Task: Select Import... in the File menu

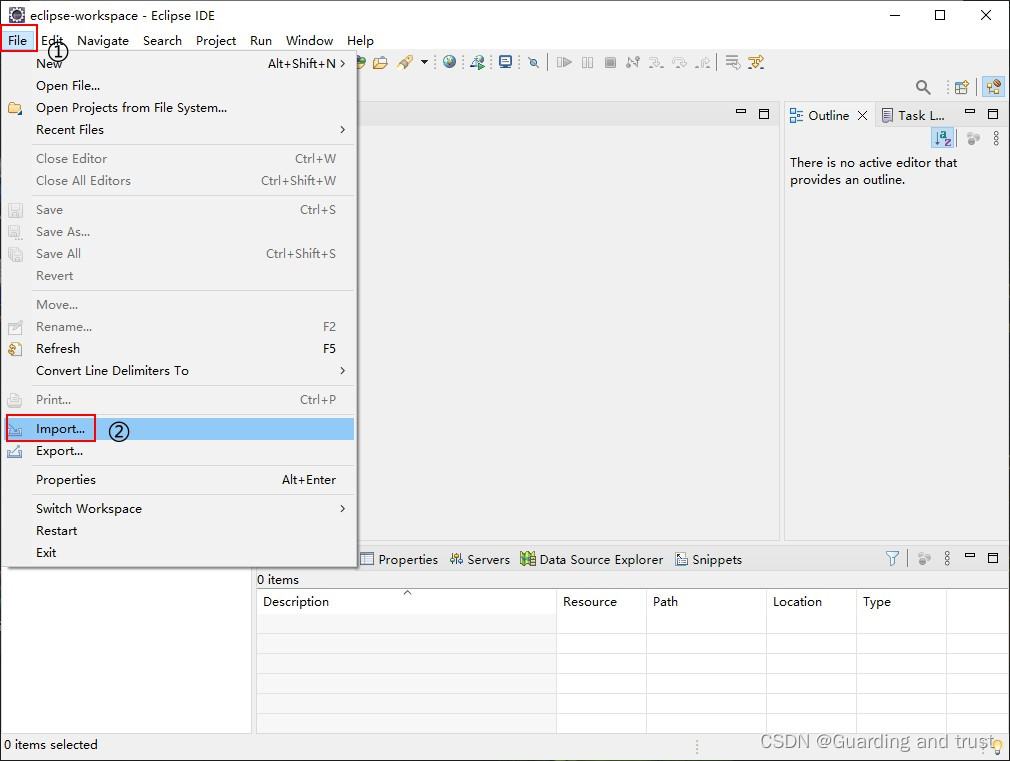Action: tap(179, 429)
